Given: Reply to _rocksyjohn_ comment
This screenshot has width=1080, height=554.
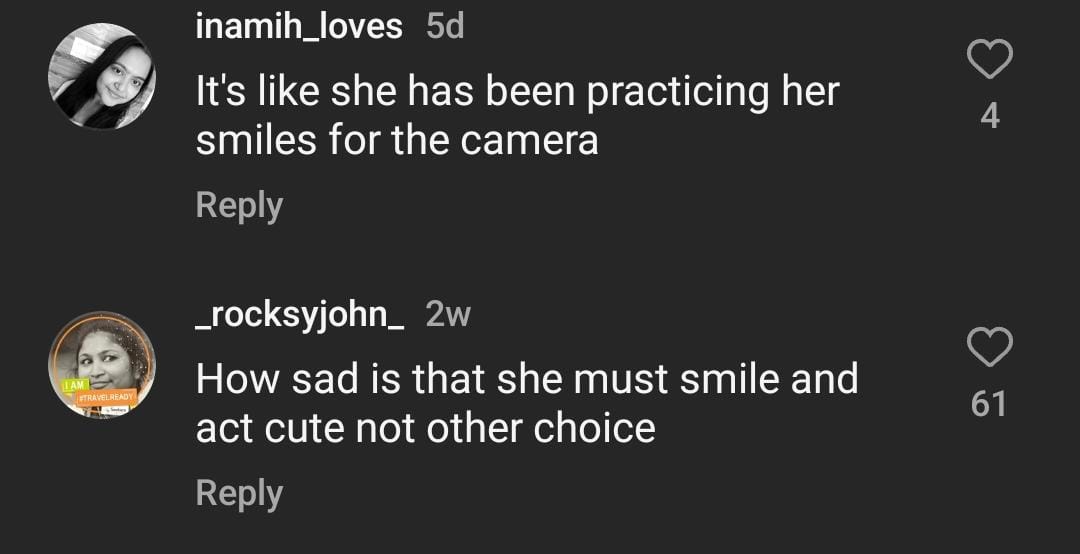Looking at the screenshot, I should coord(239,493).
